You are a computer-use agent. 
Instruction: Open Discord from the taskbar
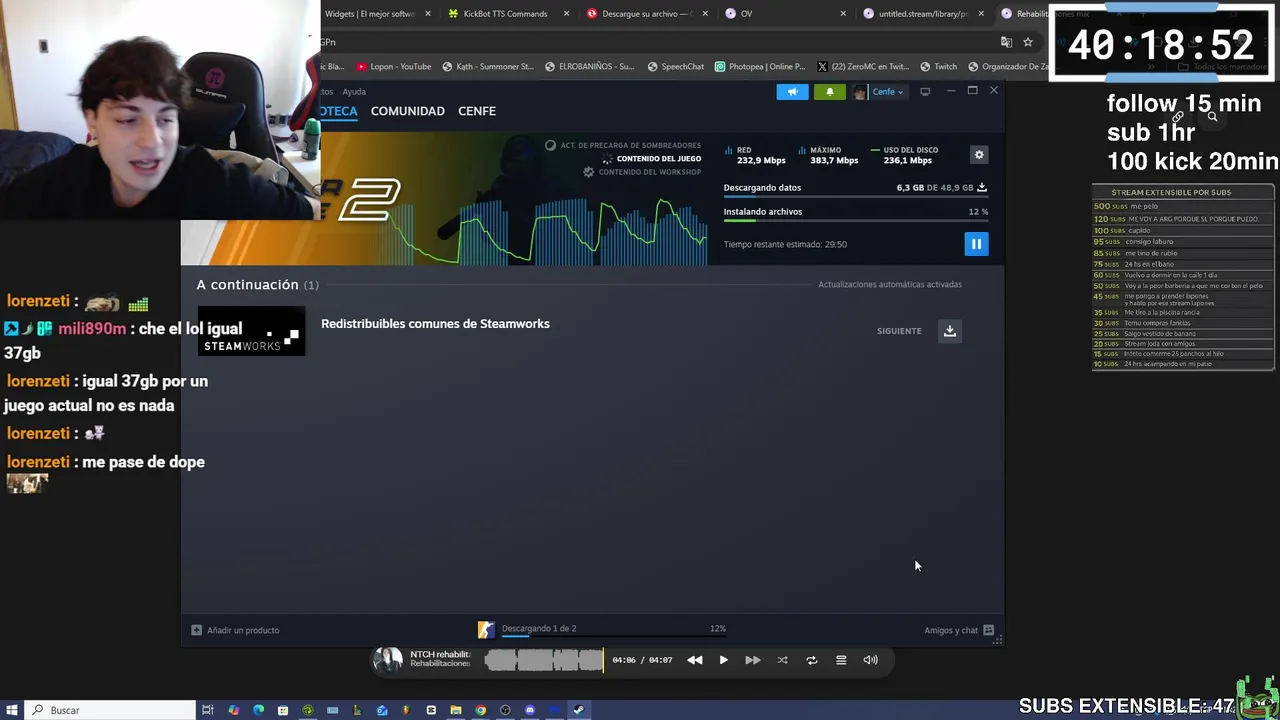(529, 710)
